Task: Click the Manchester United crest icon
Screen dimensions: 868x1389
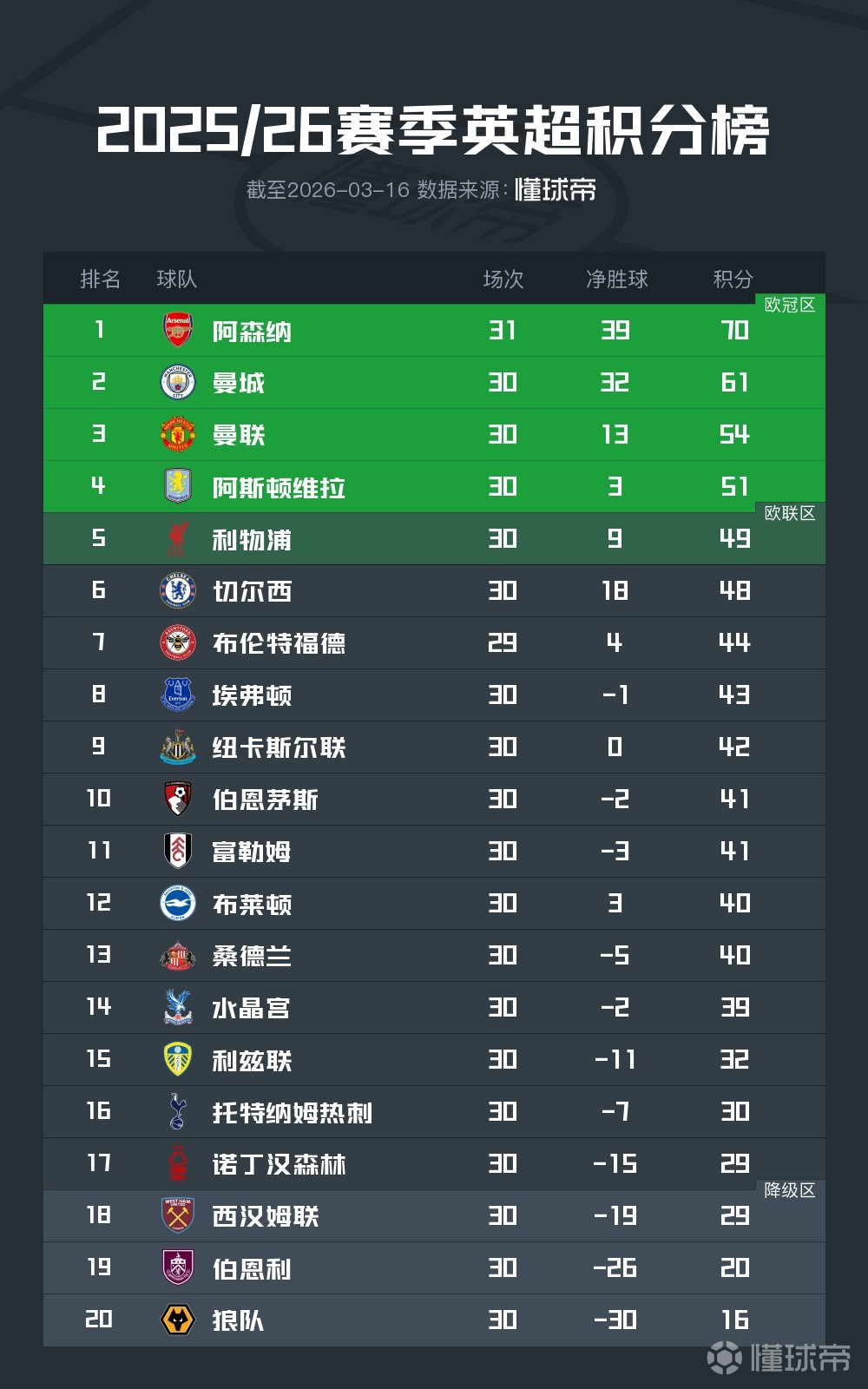Action: point(178,435)
